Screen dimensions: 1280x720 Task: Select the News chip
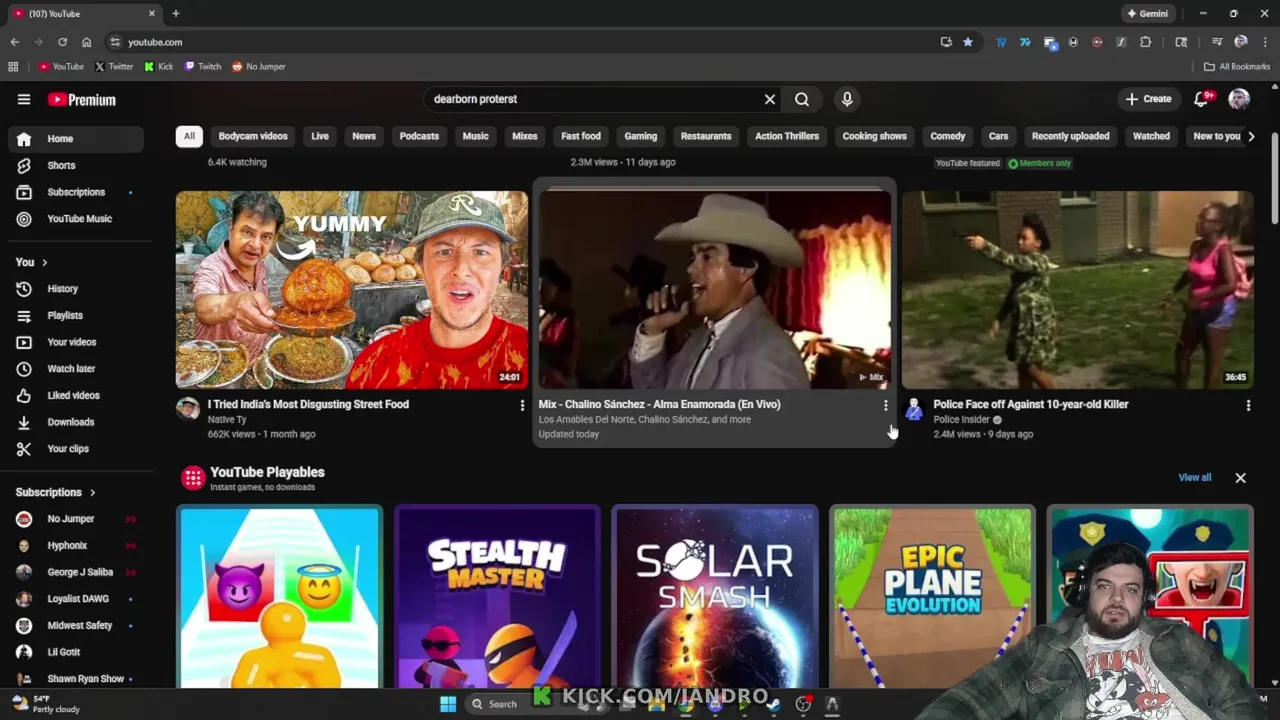tap(364, 136)
